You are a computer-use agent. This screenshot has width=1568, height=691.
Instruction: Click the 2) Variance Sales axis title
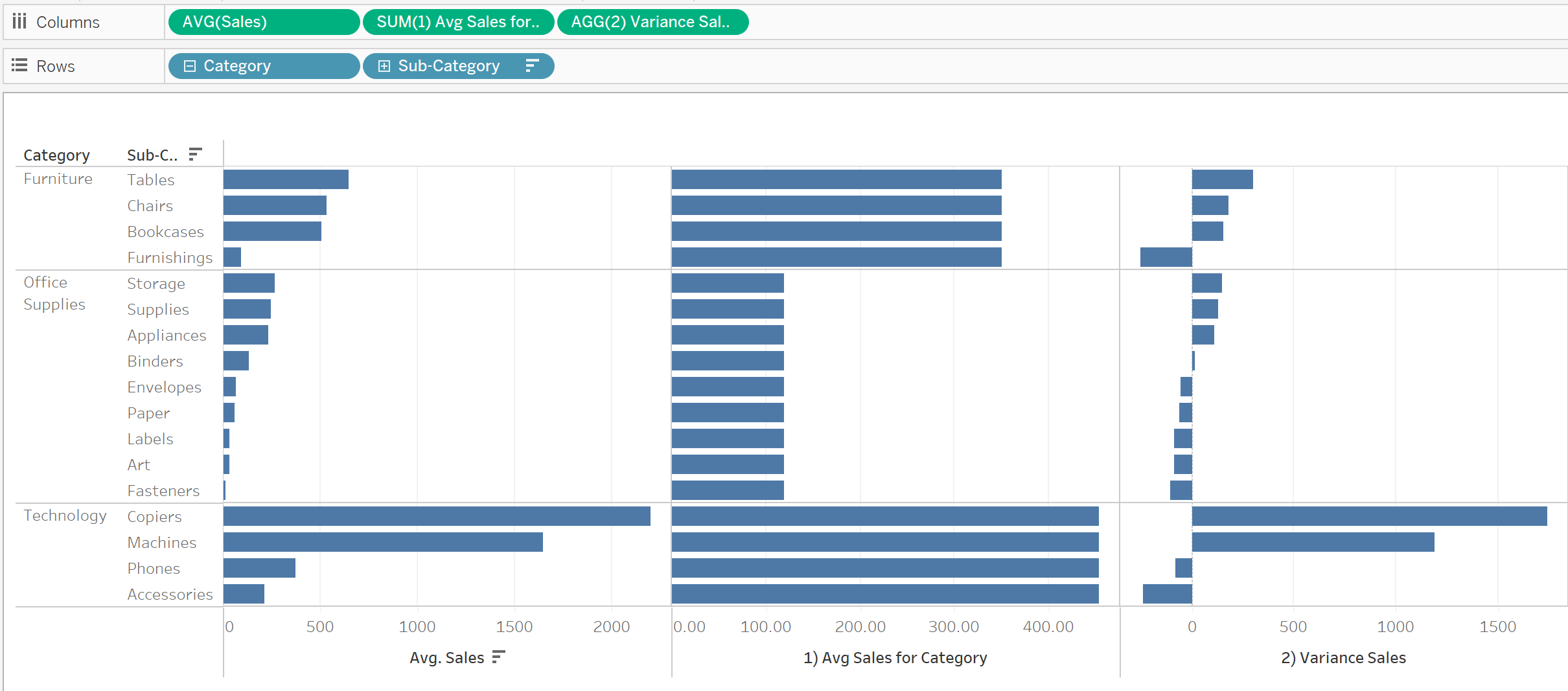[x=1343, y=658]
